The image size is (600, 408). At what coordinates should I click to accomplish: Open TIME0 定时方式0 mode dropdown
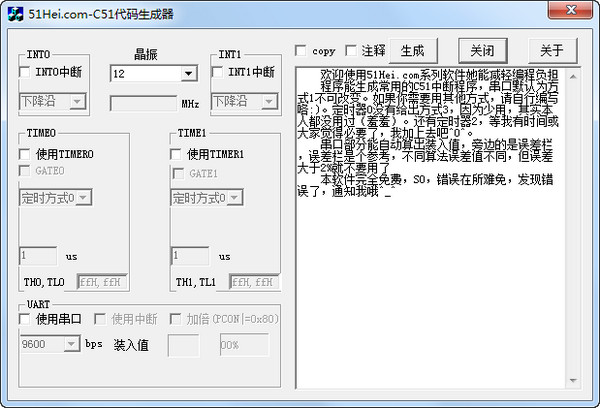point(55,197)
